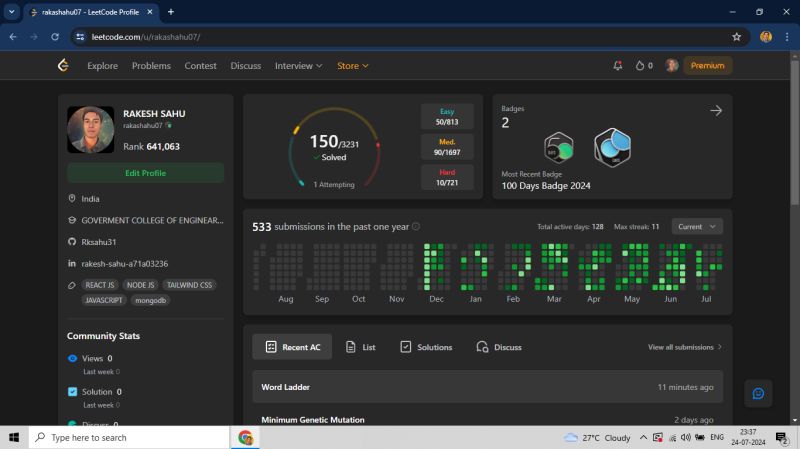Click the 100 Days Badge 2024 icon
The width and height of the screenshot is (800, 449).
(x=612, y=148)
